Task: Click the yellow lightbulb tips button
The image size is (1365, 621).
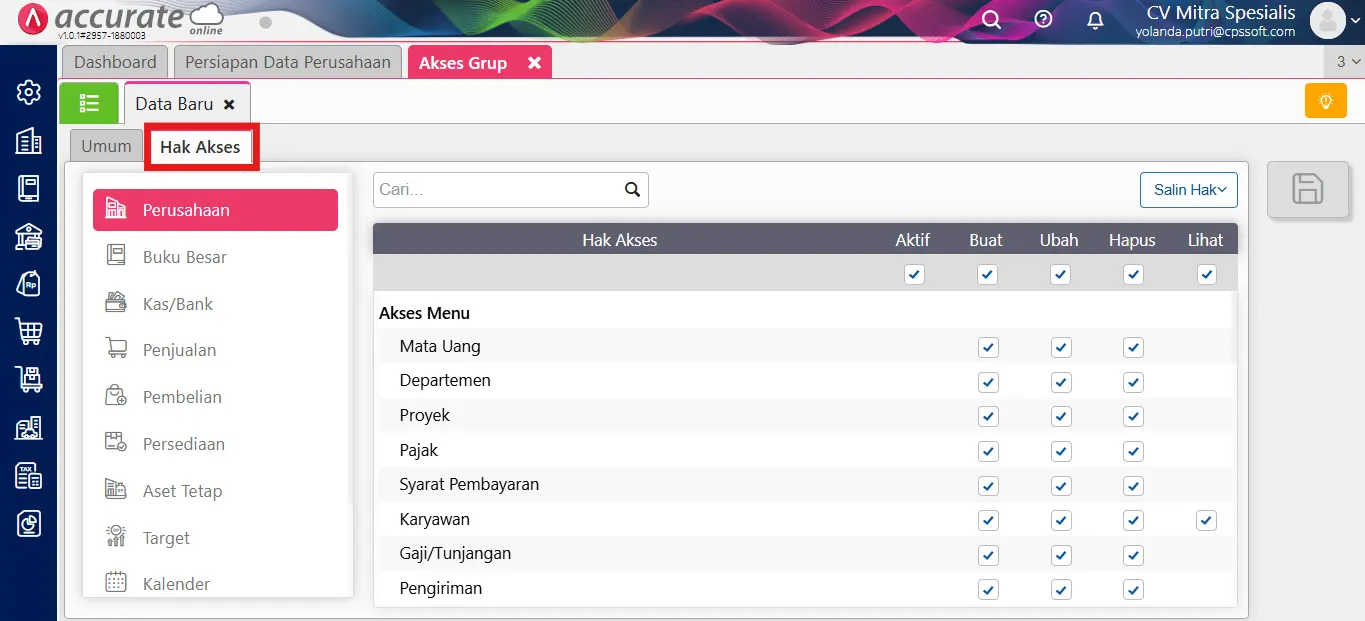Action: (1325, 101)
